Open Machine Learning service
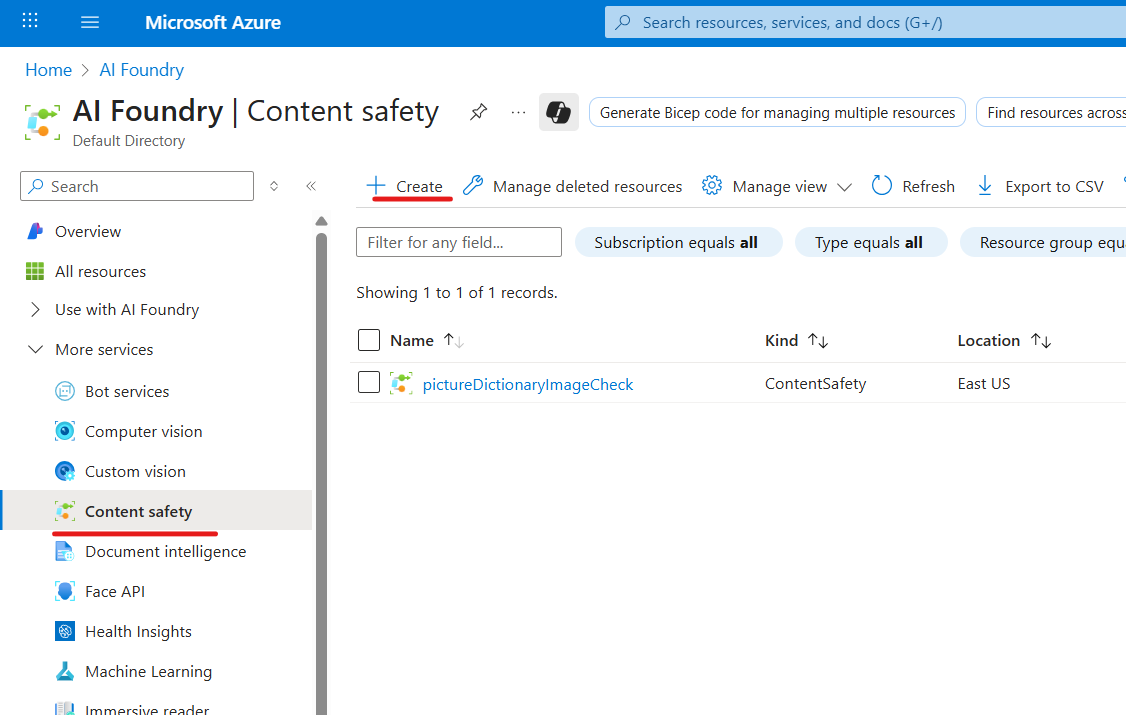 click(149, 671)
